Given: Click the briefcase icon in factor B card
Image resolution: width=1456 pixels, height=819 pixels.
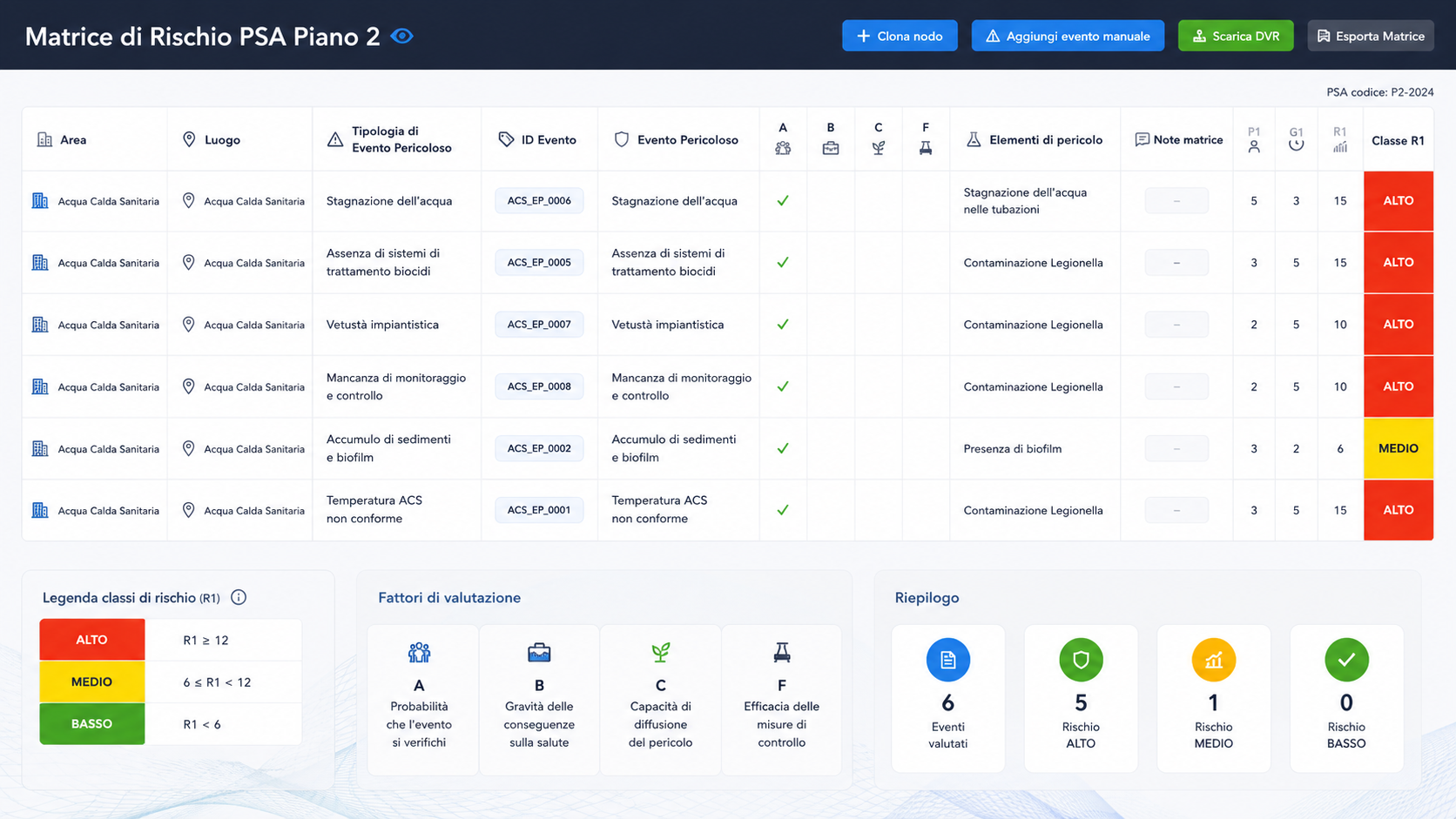Looking at the screenshot, I should (x=539, y=652).
